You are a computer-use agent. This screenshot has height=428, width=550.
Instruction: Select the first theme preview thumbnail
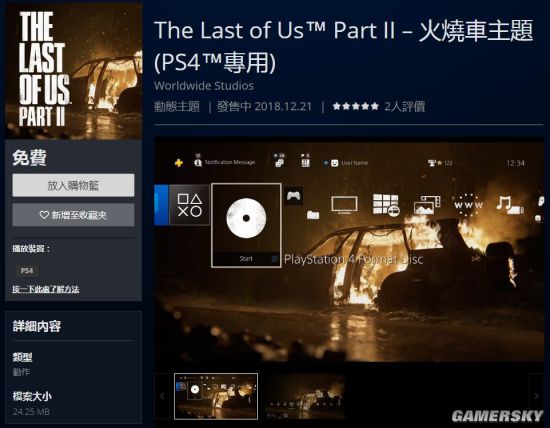point(216,396)
